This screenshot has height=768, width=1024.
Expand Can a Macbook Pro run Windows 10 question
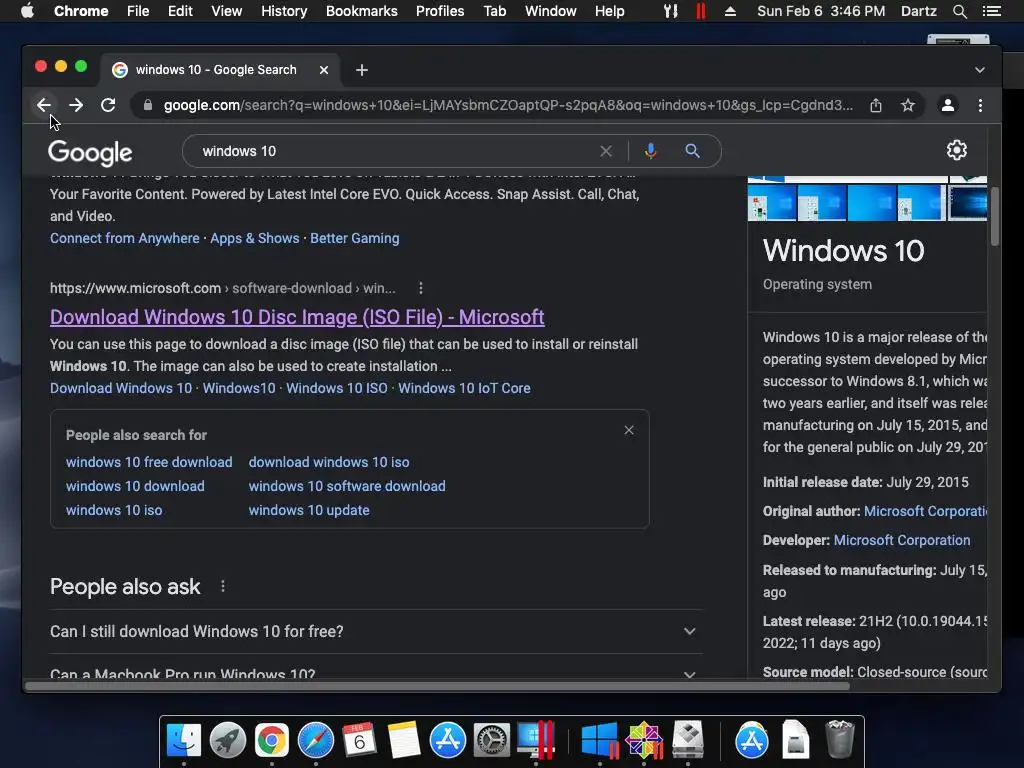pyautogui.click(x=374, y=671)
